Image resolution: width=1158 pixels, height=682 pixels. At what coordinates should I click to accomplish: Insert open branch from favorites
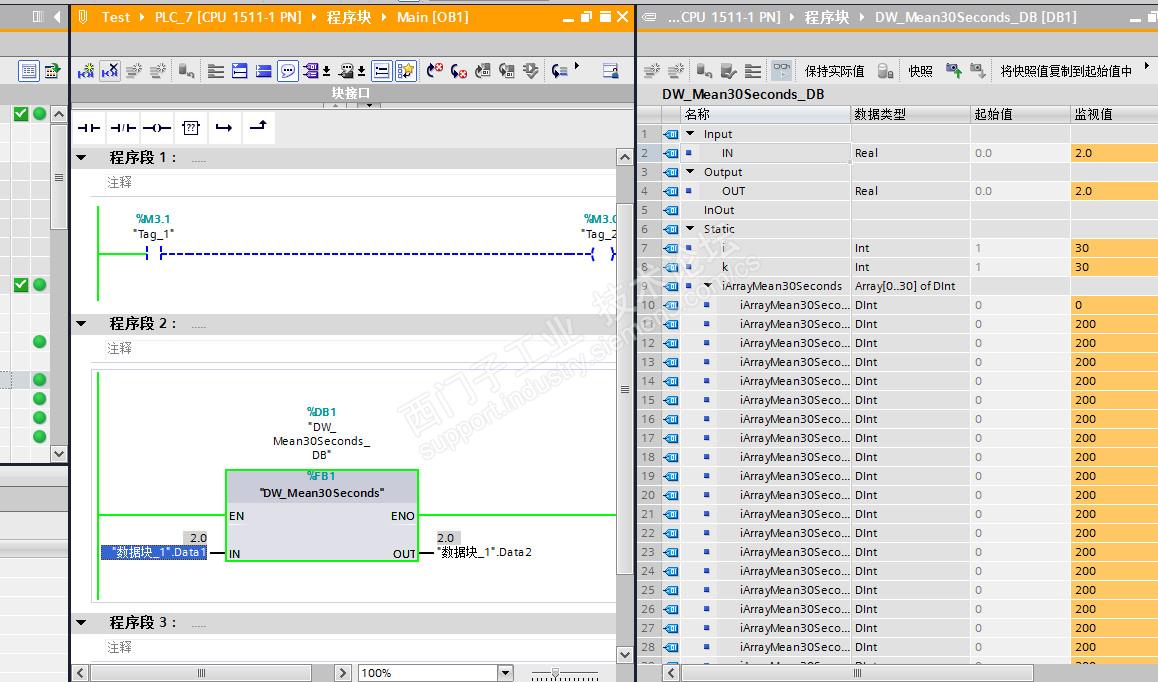pyautogui.click(x=224, y=128)
